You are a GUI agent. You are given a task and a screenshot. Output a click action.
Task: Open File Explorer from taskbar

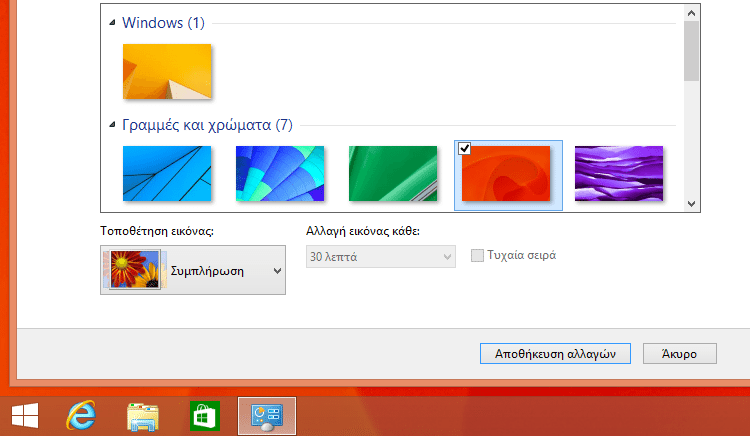click(x=143, y=416)
